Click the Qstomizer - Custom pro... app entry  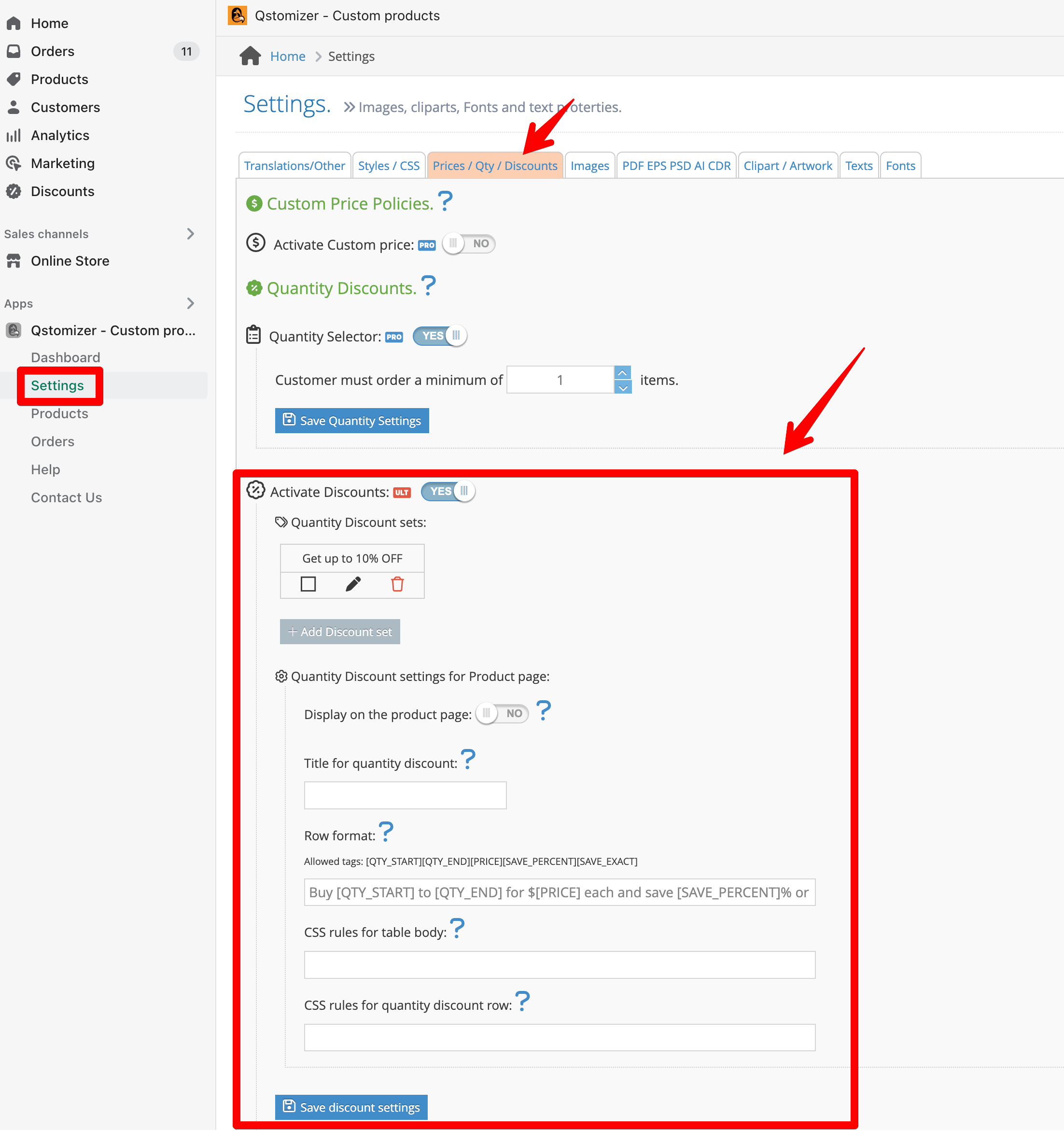click(113, 330)
